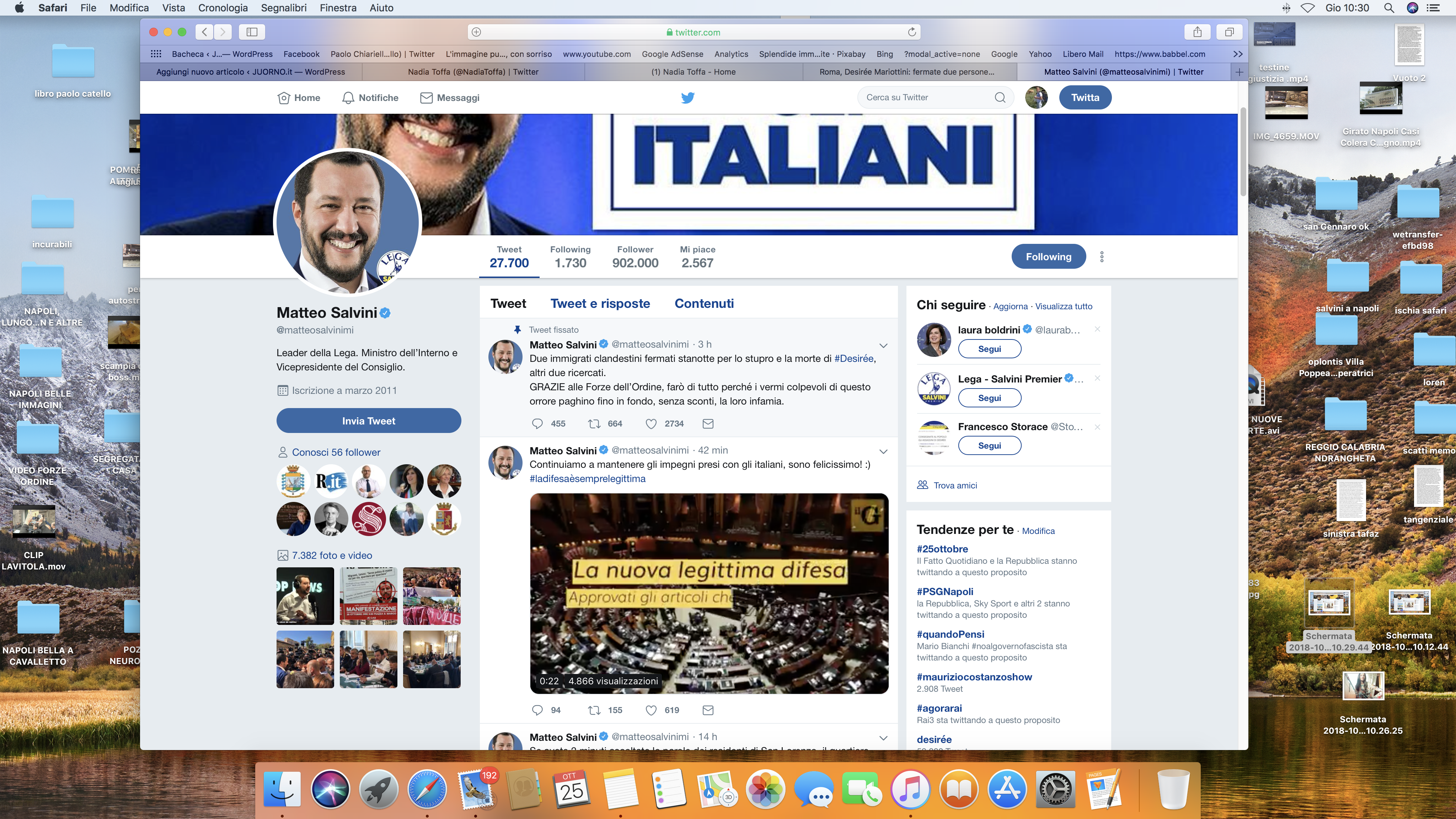Click the blue Twitta button
This screenshot has width=1456, height=819.
(1085, 97)
